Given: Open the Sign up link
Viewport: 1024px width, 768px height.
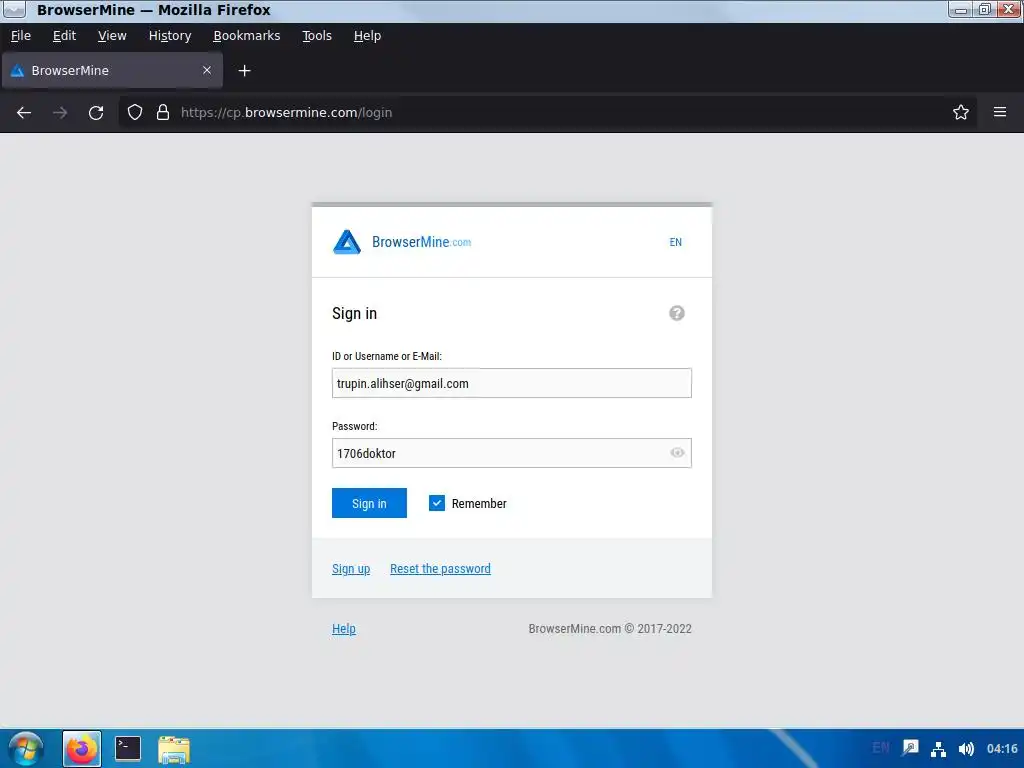Looking at the screenshot, I should click(351, 569).
